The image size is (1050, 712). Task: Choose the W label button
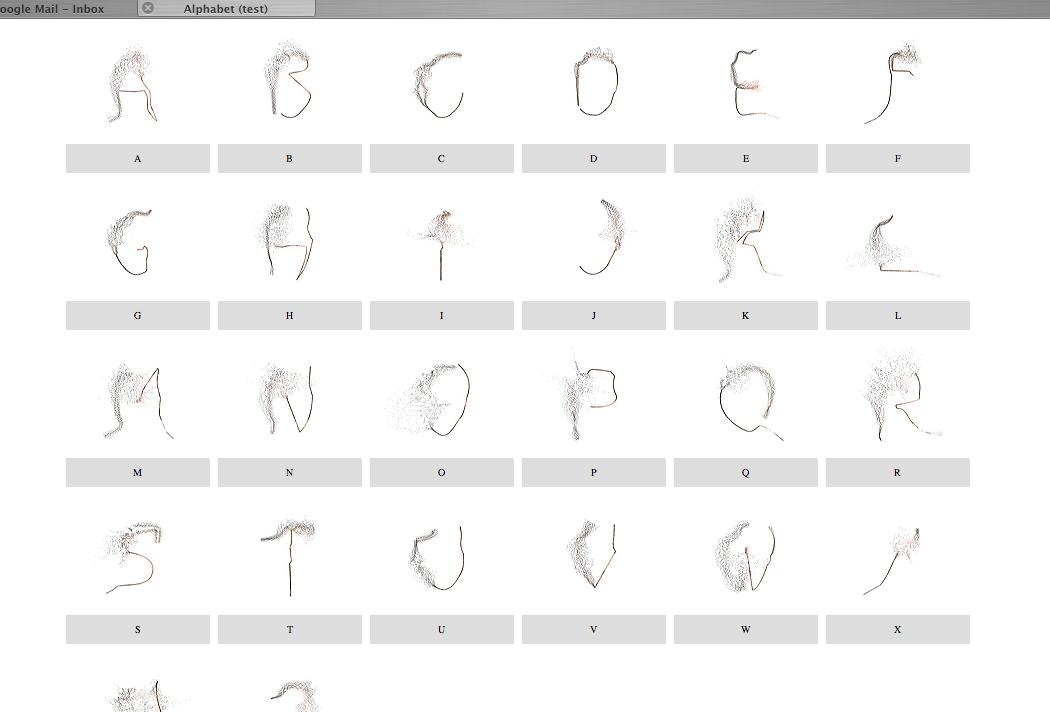click(746, 630)
